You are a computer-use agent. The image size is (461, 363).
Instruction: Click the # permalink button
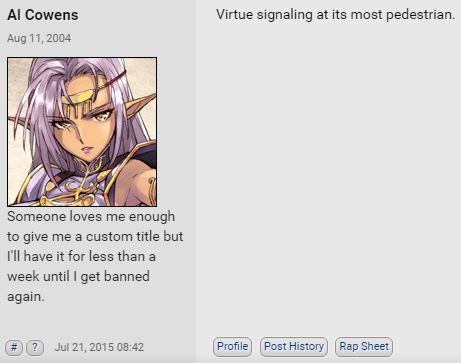coord(14,347)
